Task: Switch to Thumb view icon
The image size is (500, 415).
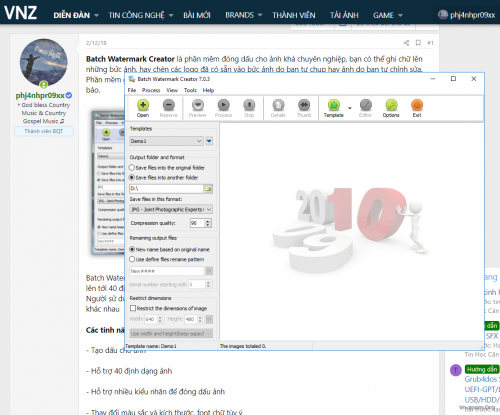Action: click(x=304, y=108)
